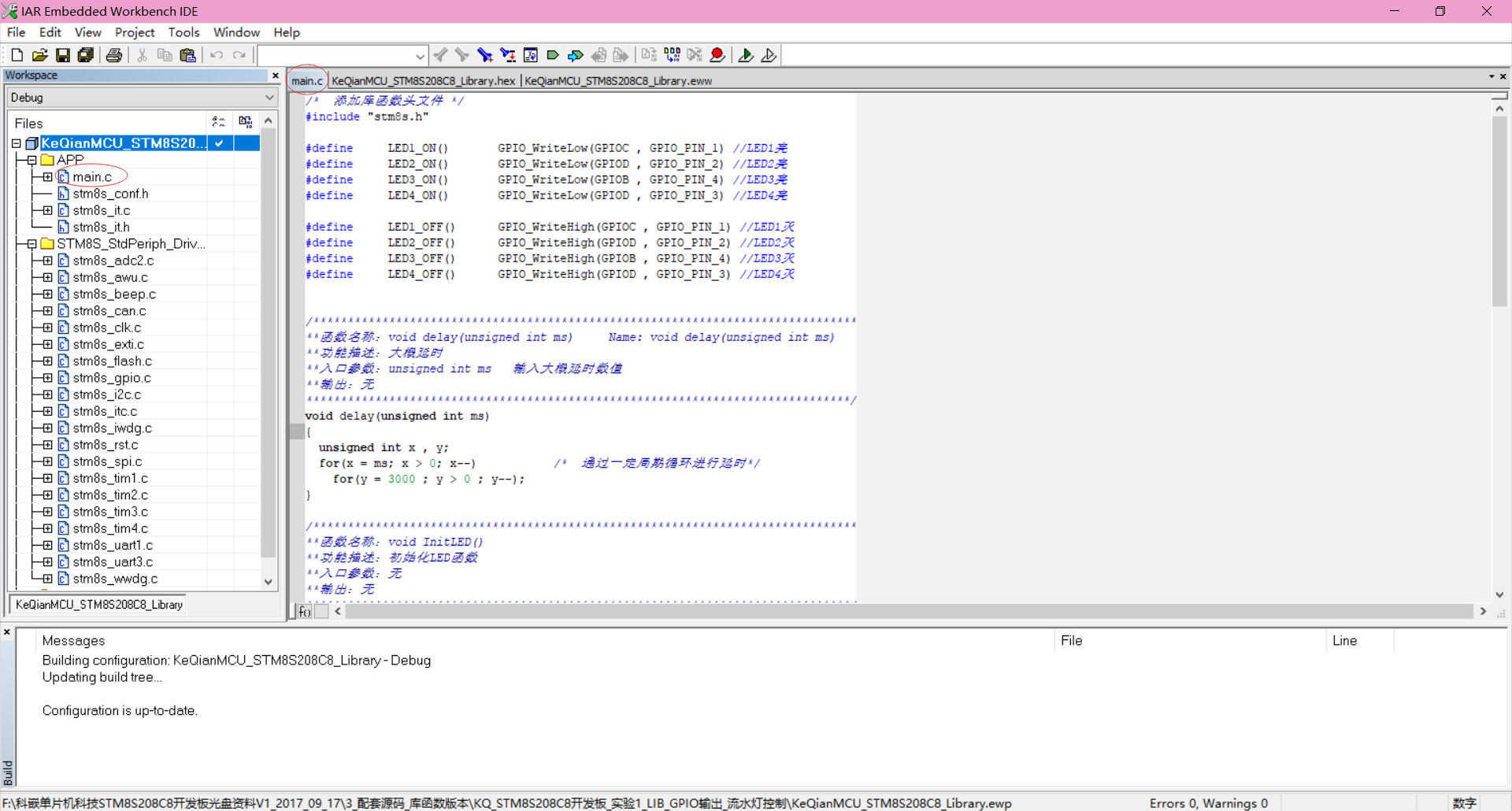
Task: Select stm8s_conf.h in file tree
Action: [110, 194]
